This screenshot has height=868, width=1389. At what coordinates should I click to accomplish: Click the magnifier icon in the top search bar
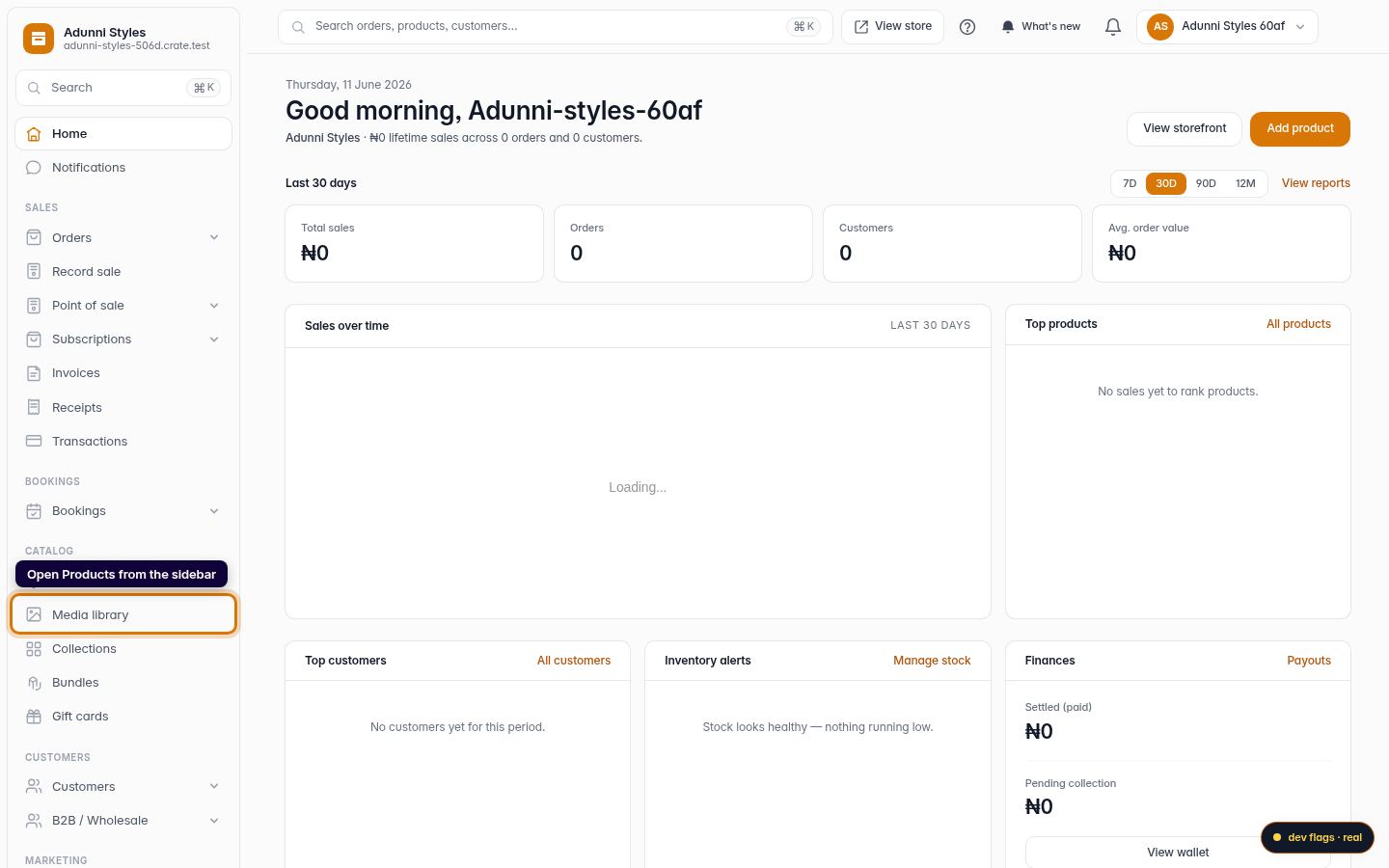coord(298,27)
